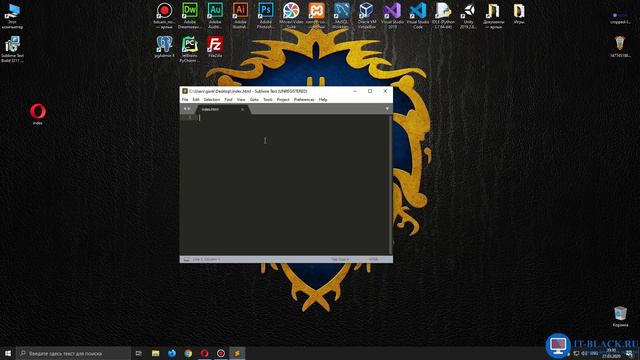Select the Visual Studio Code desktop icon
Image resolution: width=640 pixels, height=360 pixels.
[x=418, y=16]
